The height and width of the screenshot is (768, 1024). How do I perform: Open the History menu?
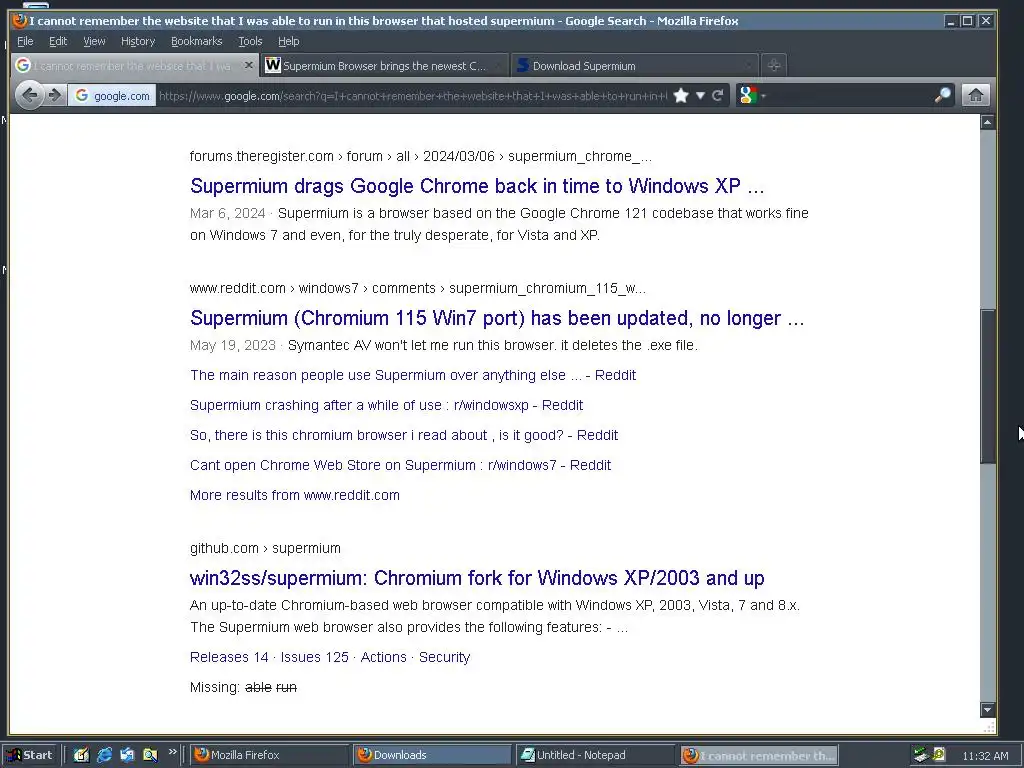tap(138, 41)
